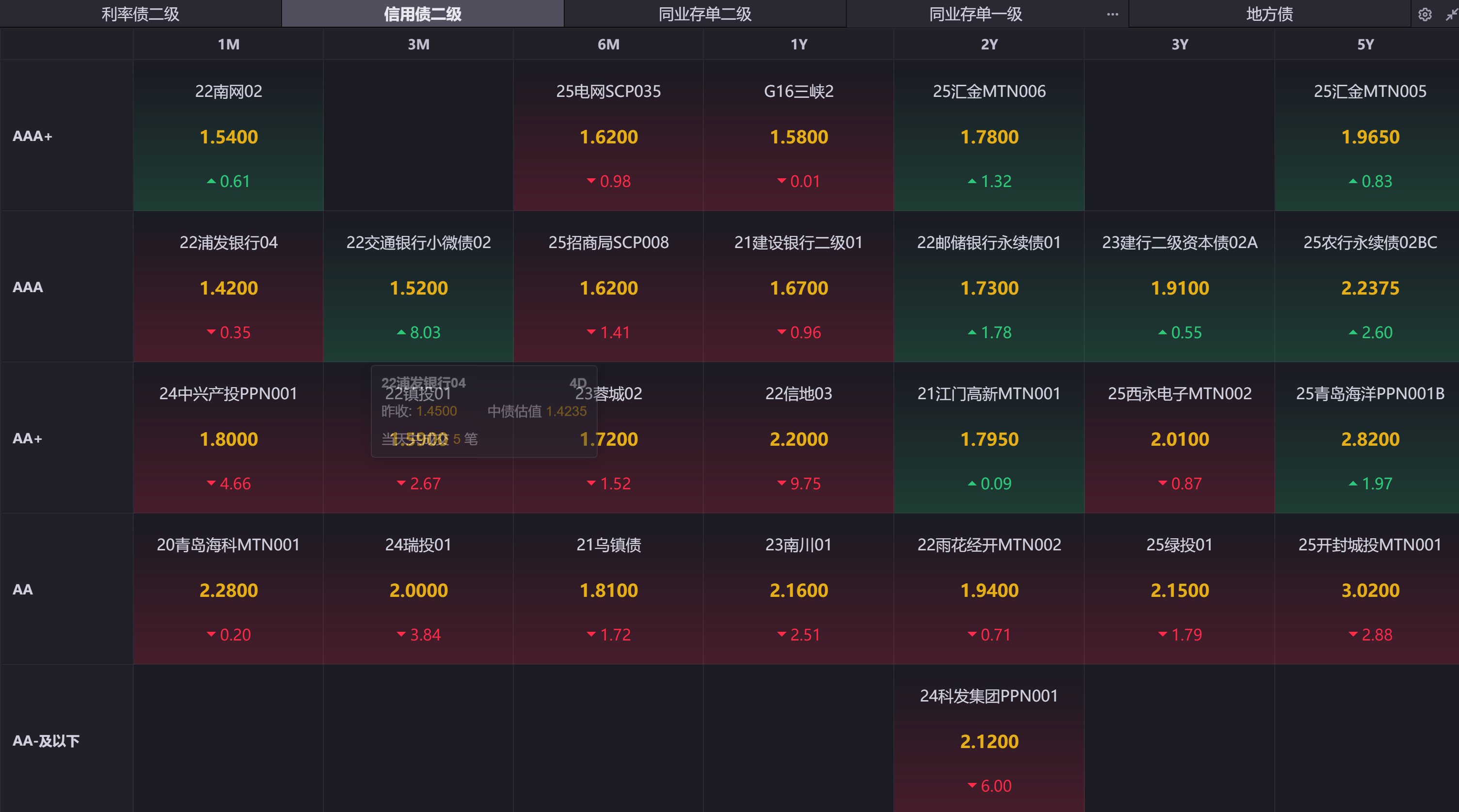Open the 同业存单一级 tab

pyautogui.click(x=975, y=14)
